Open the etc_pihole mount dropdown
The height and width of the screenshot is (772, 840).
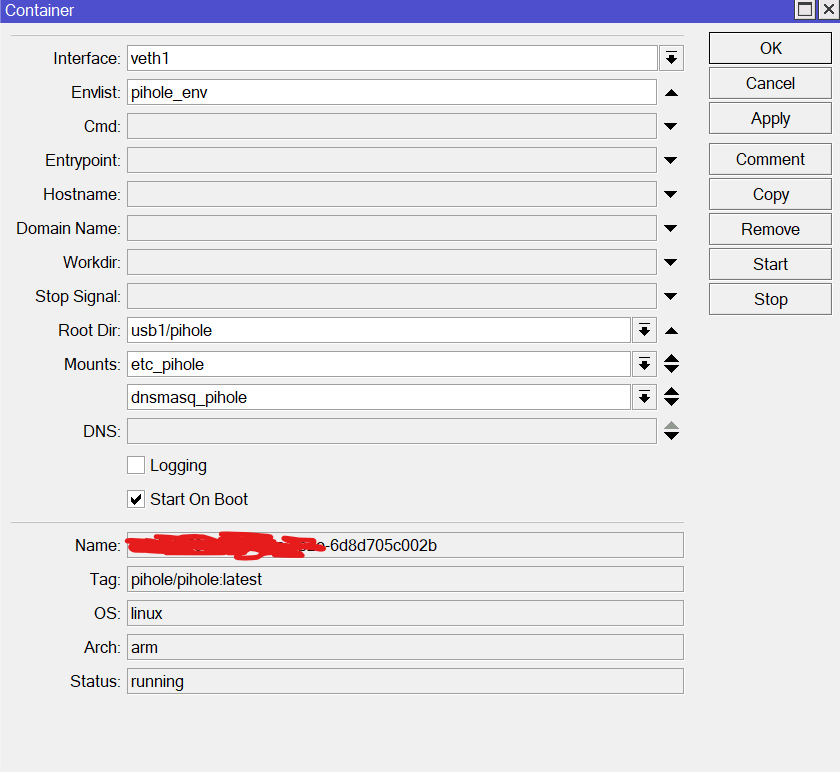coord(644,364)
